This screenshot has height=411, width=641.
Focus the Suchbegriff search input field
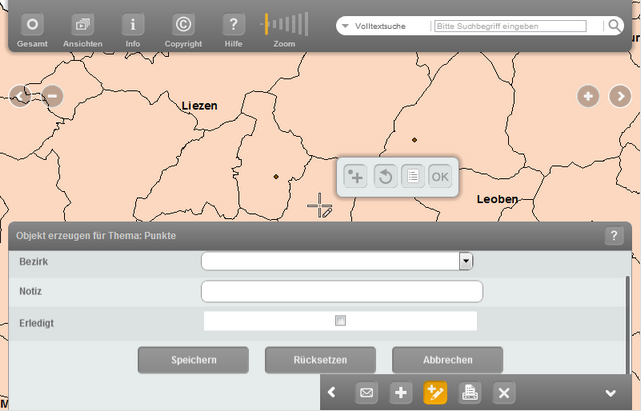[x=510, y=26]
